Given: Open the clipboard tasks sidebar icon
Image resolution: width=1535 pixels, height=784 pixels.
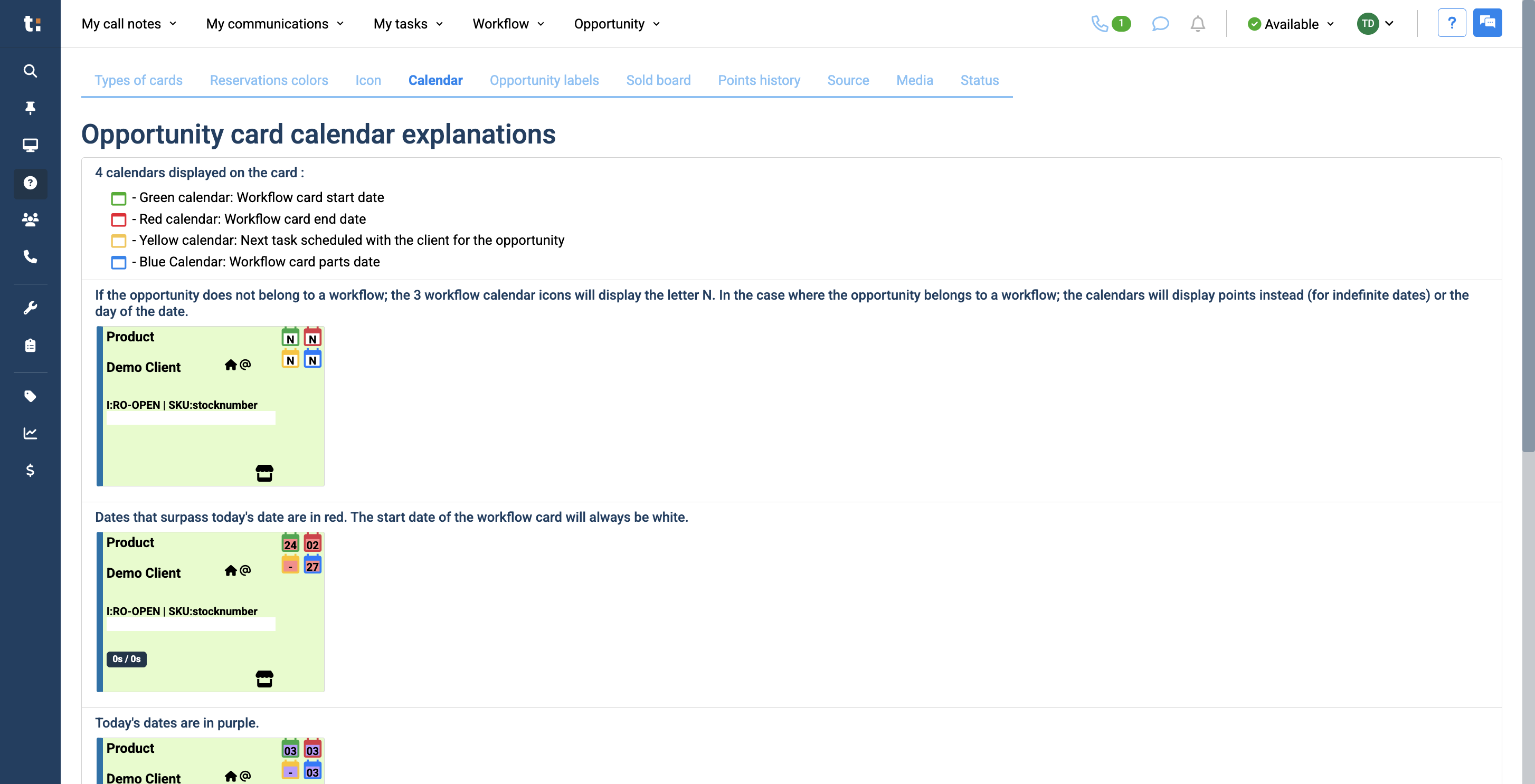Looking at the screenshot, I should click(x=31, y=346).
